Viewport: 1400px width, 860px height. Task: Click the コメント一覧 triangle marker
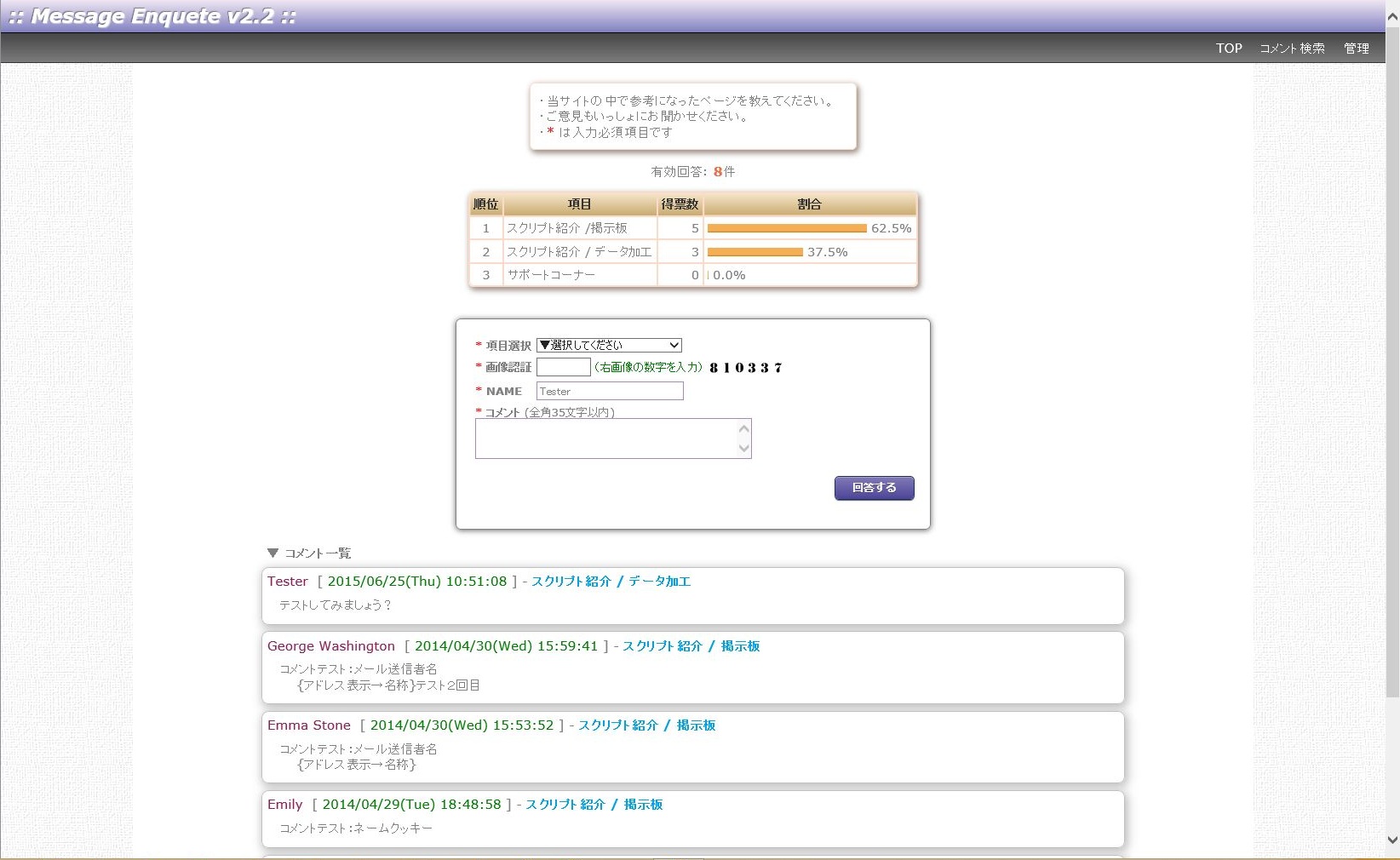(x=273, y=553)
